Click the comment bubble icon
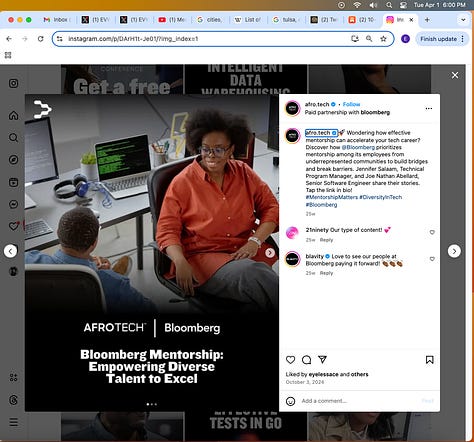The width and height of the screenshot is (474, 442). point(306,360)
